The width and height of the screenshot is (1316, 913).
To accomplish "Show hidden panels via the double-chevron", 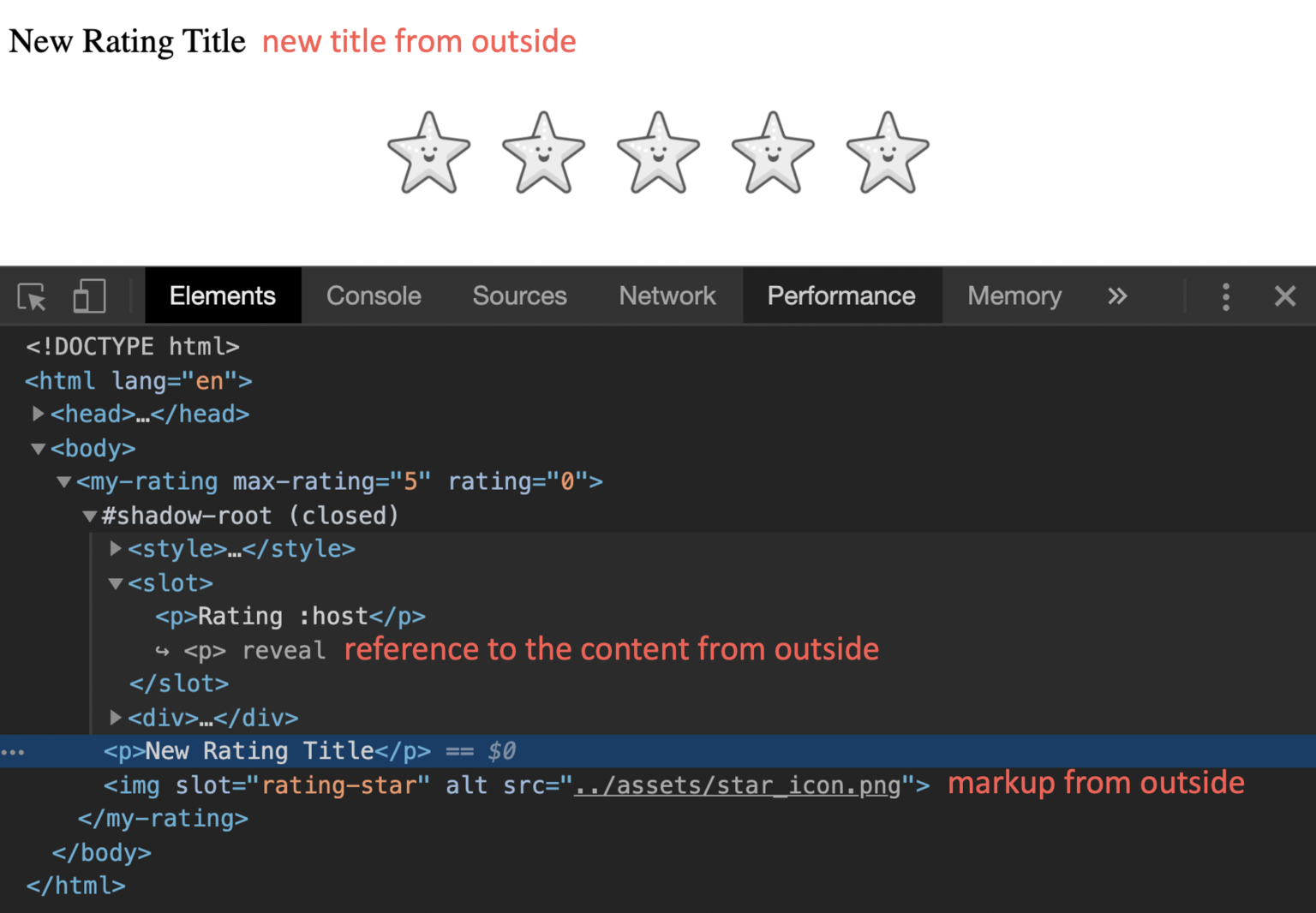I will coord(1117,295).
